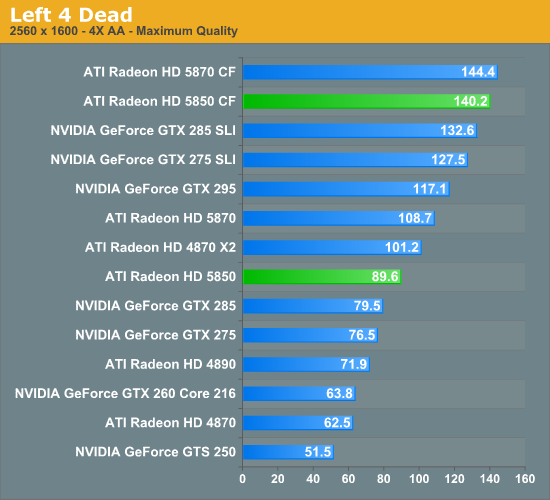
Task: Click the 132.6 bar value
Action: pyautogui.click(x=457, y=130)
